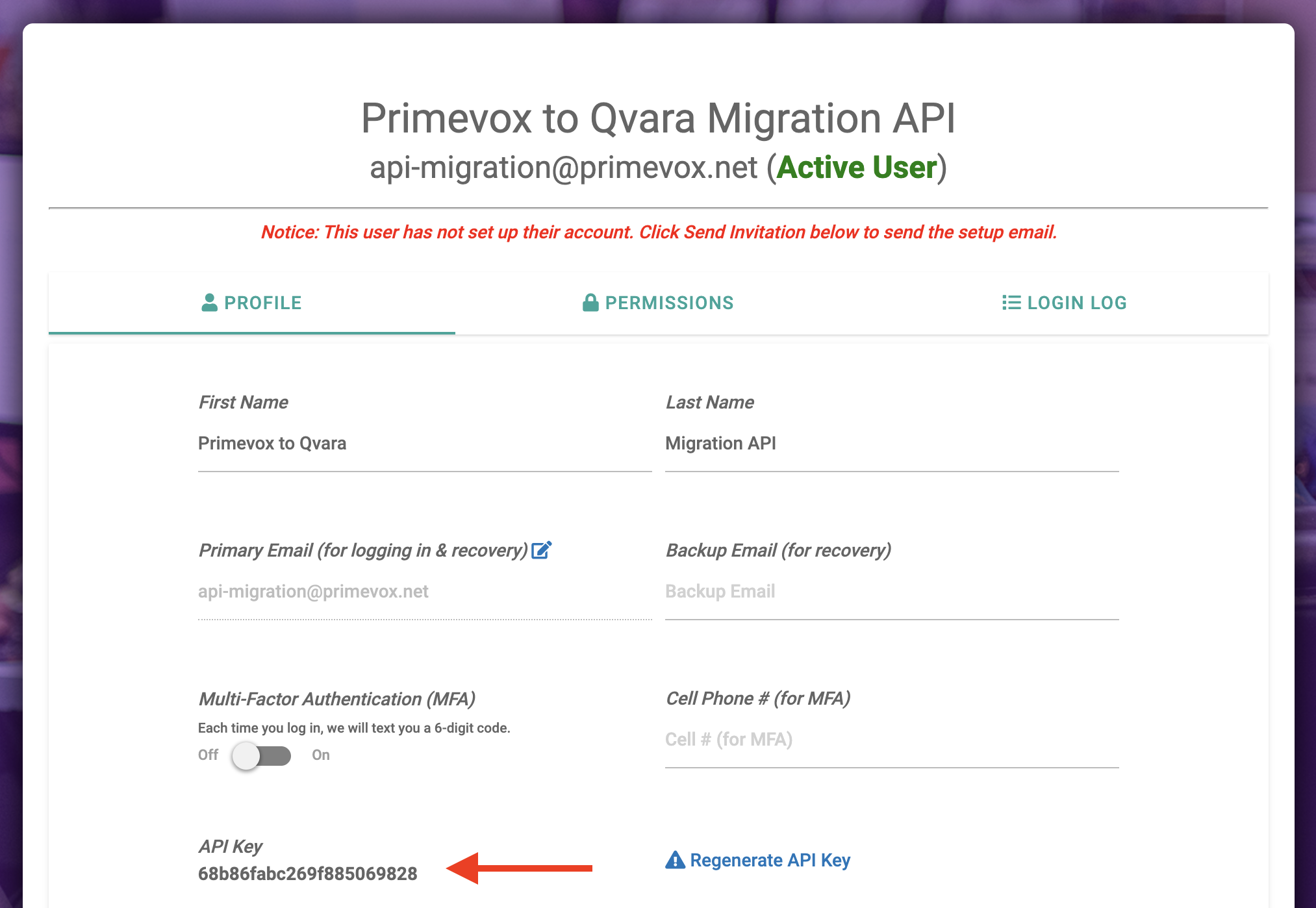The width and height of the screenshot is (1316, 908).
Task: Toggle the Multi-Factor Authentication switch
Action: point(262,755)
